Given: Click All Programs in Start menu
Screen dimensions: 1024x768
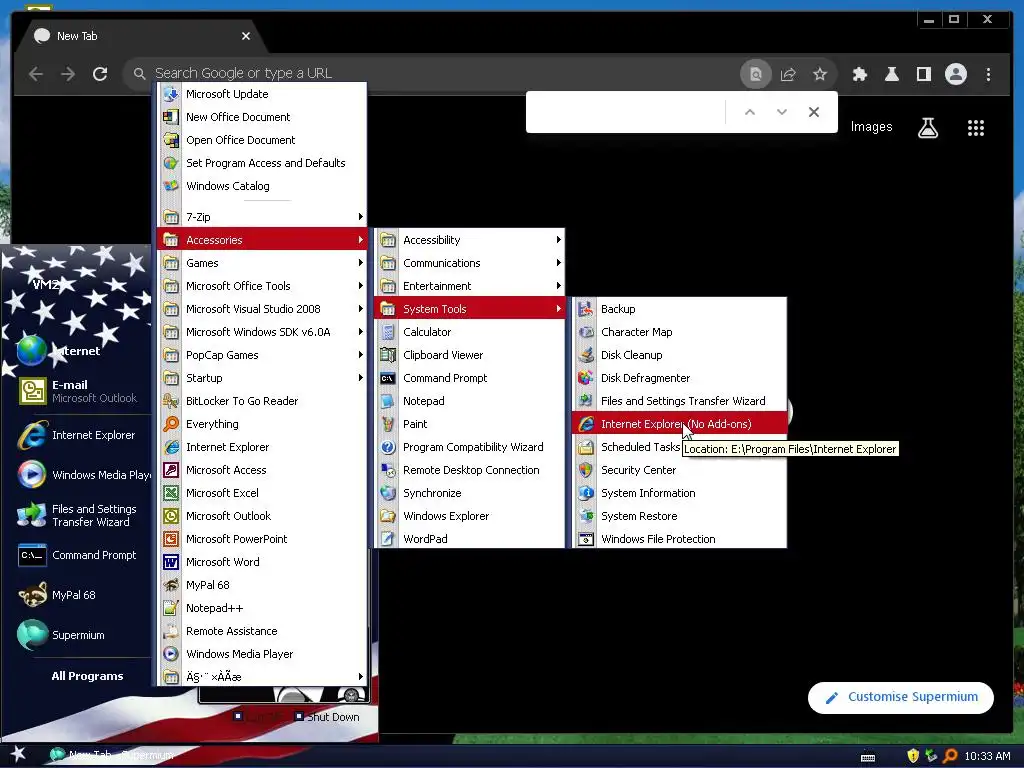Looking at the screenshot, I should pyautogui.click(x=88, y=676).
